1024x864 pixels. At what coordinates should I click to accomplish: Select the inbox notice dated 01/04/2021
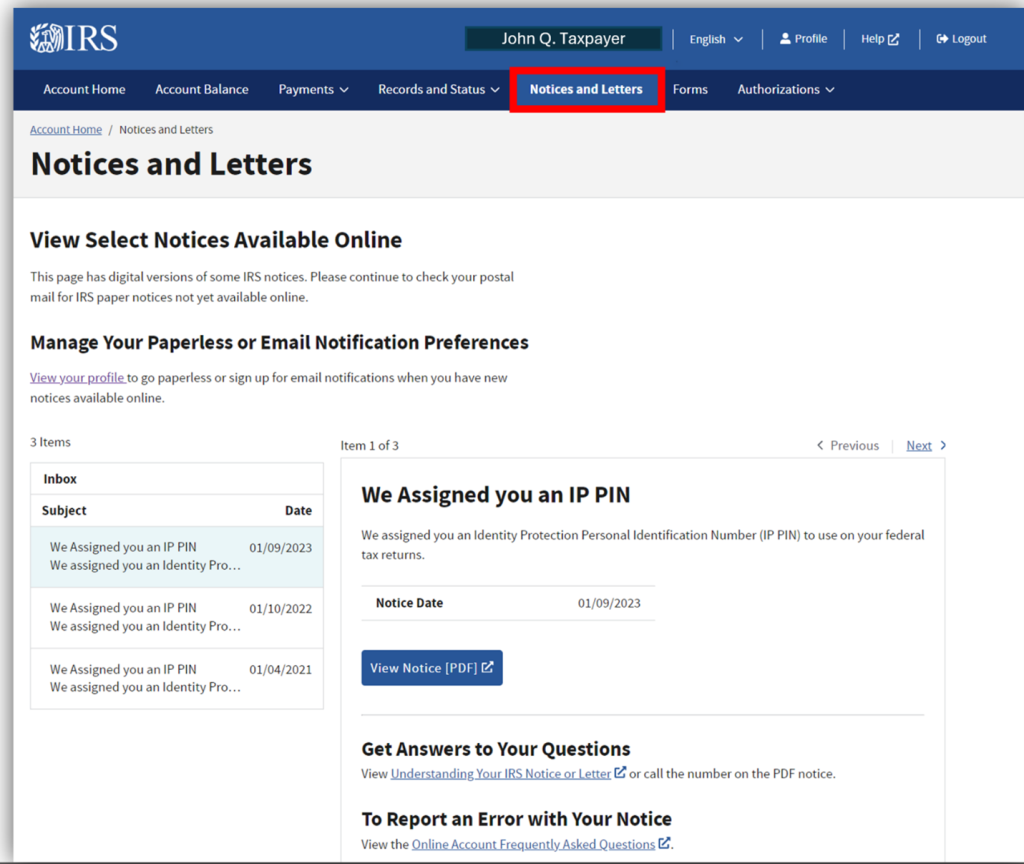pos(177,678)
